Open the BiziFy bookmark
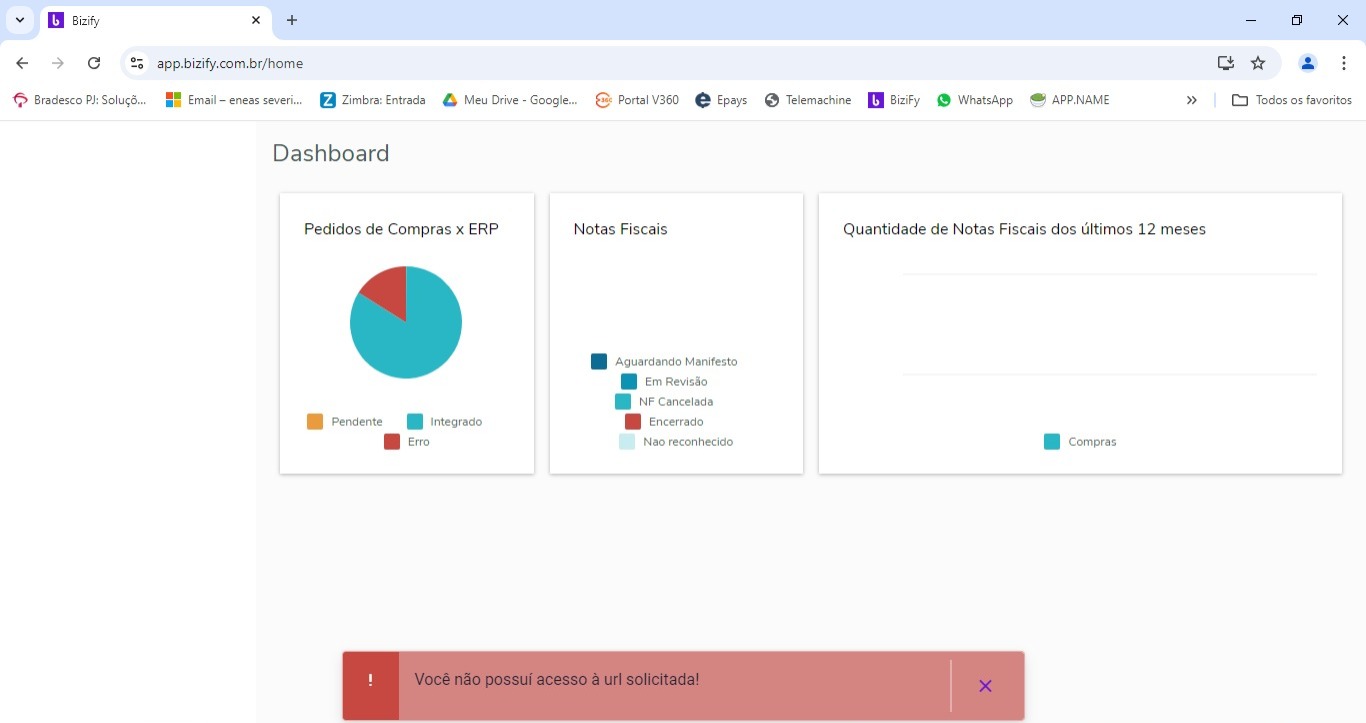The width and height of the screenshot is (1366, 723). pos(894,100)
